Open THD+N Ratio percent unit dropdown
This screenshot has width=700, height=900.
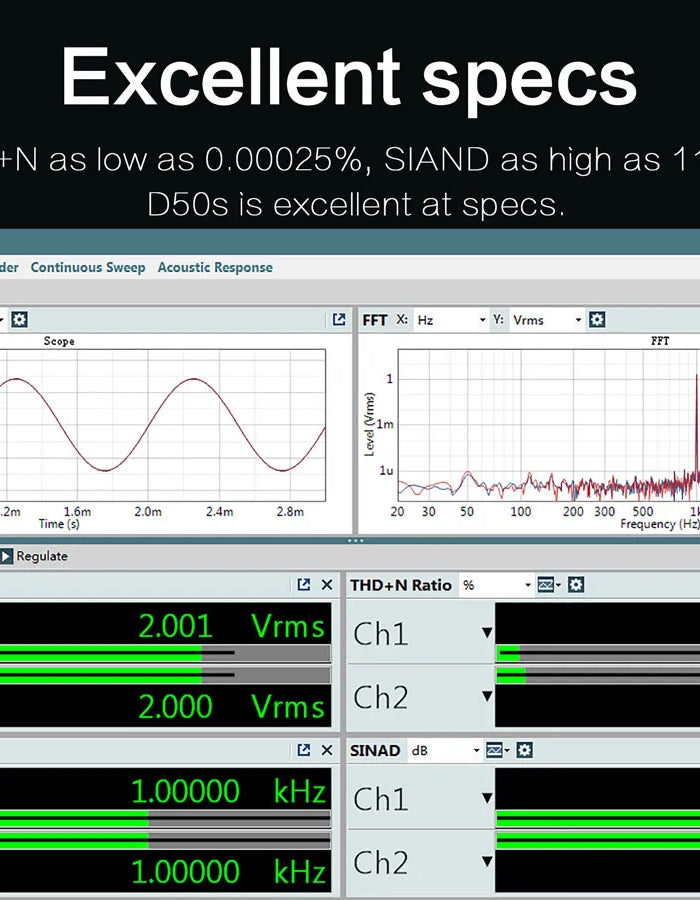[495, 585]
